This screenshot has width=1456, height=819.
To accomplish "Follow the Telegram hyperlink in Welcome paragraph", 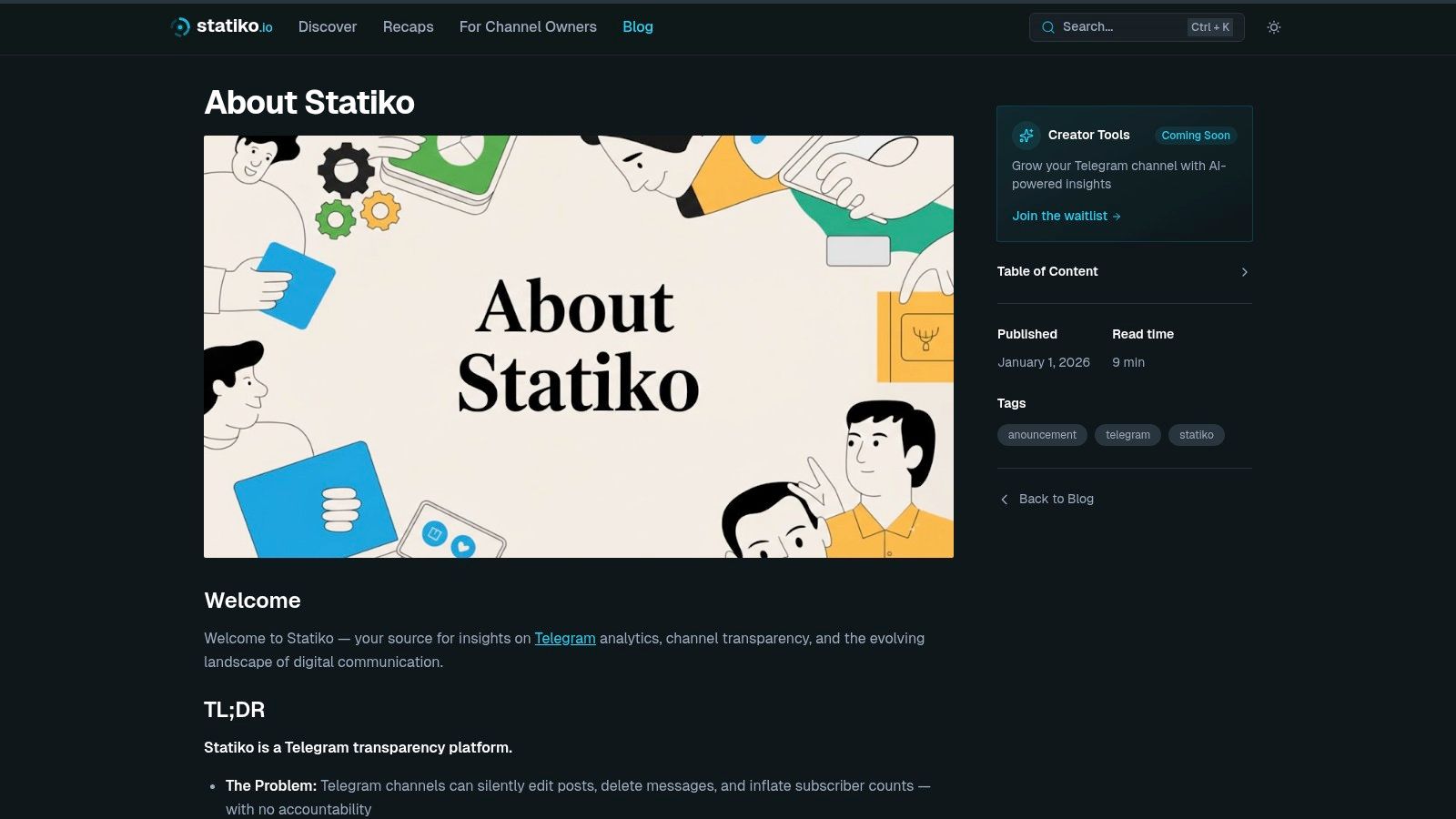I will click(565, 638).
